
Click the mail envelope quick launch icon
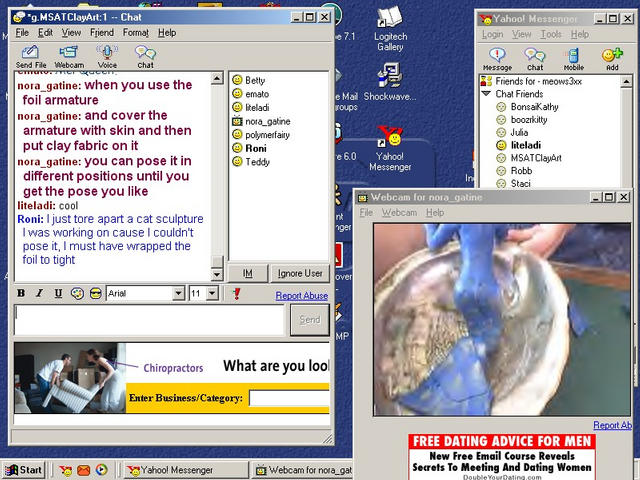(x=84, y=471)
